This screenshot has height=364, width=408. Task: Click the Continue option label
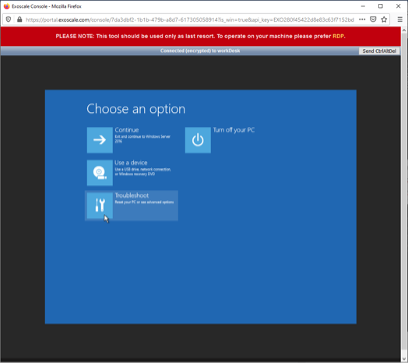click(127, 130)
